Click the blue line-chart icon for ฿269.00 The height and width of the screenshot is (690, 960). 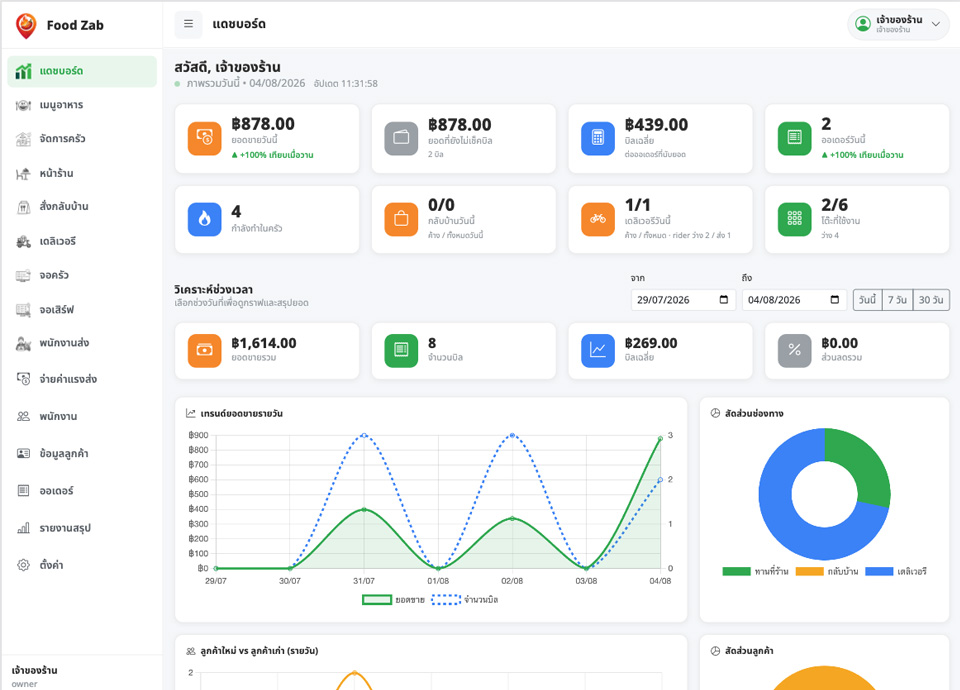pos(598,351)
